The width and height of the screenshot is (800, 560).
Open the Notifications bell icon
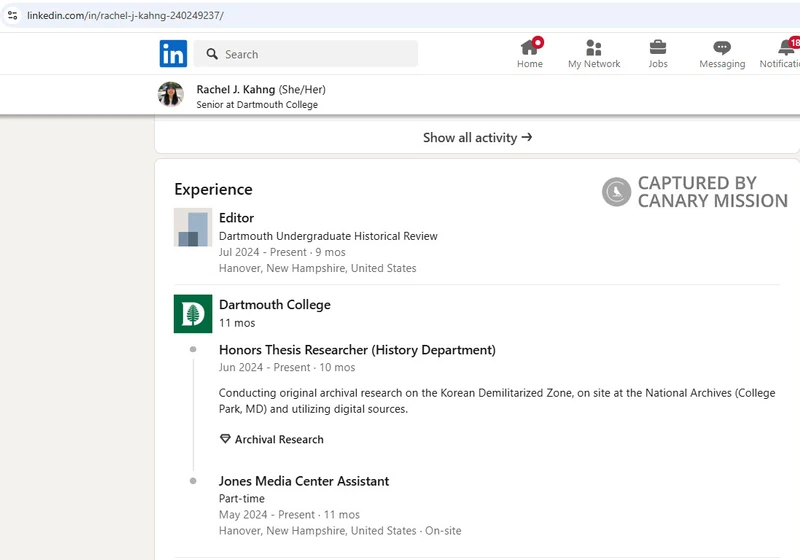[786, 48]
